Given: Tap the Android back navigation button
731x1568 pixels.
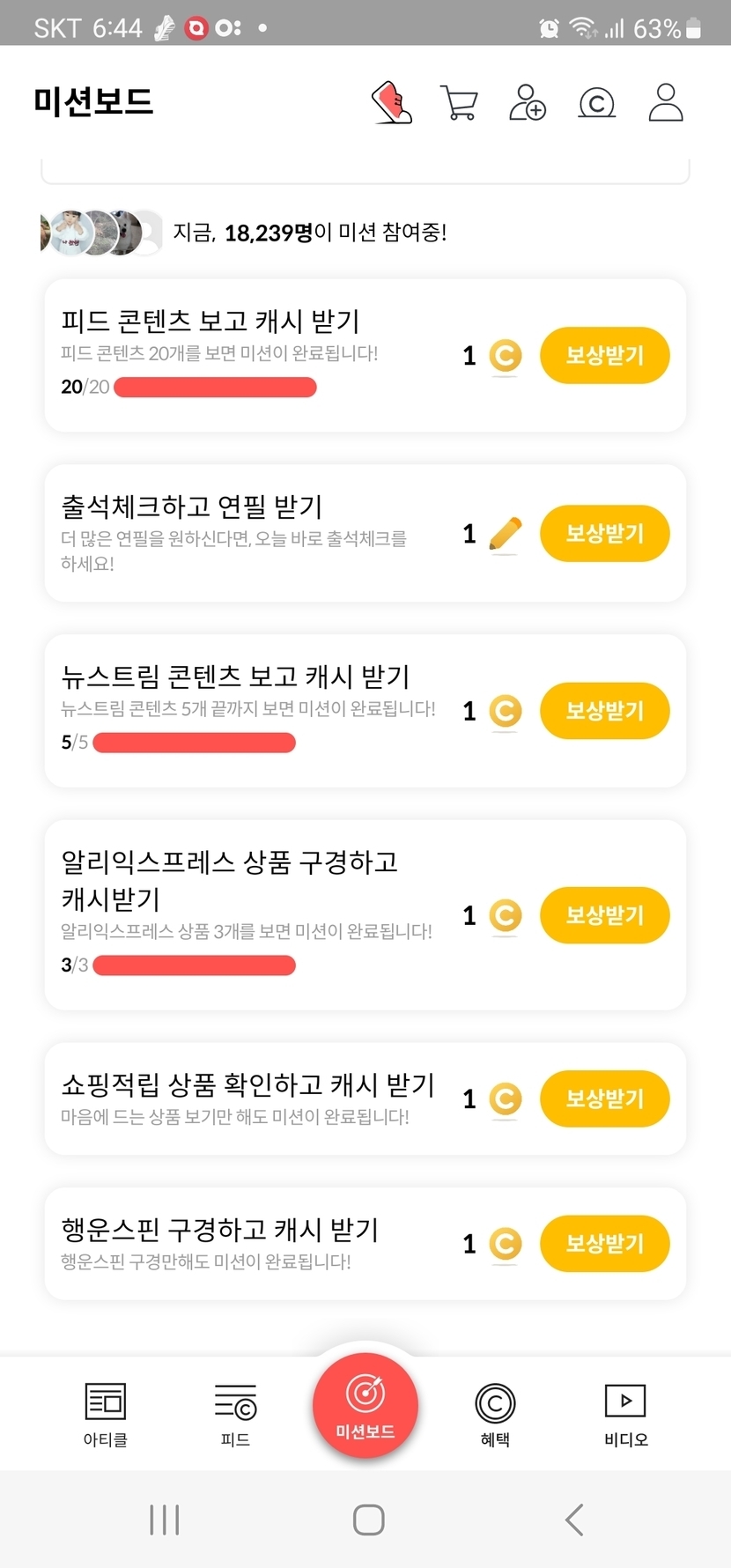Looking at the screenshot, I should pyautogui.click(x=574, y=1520).
